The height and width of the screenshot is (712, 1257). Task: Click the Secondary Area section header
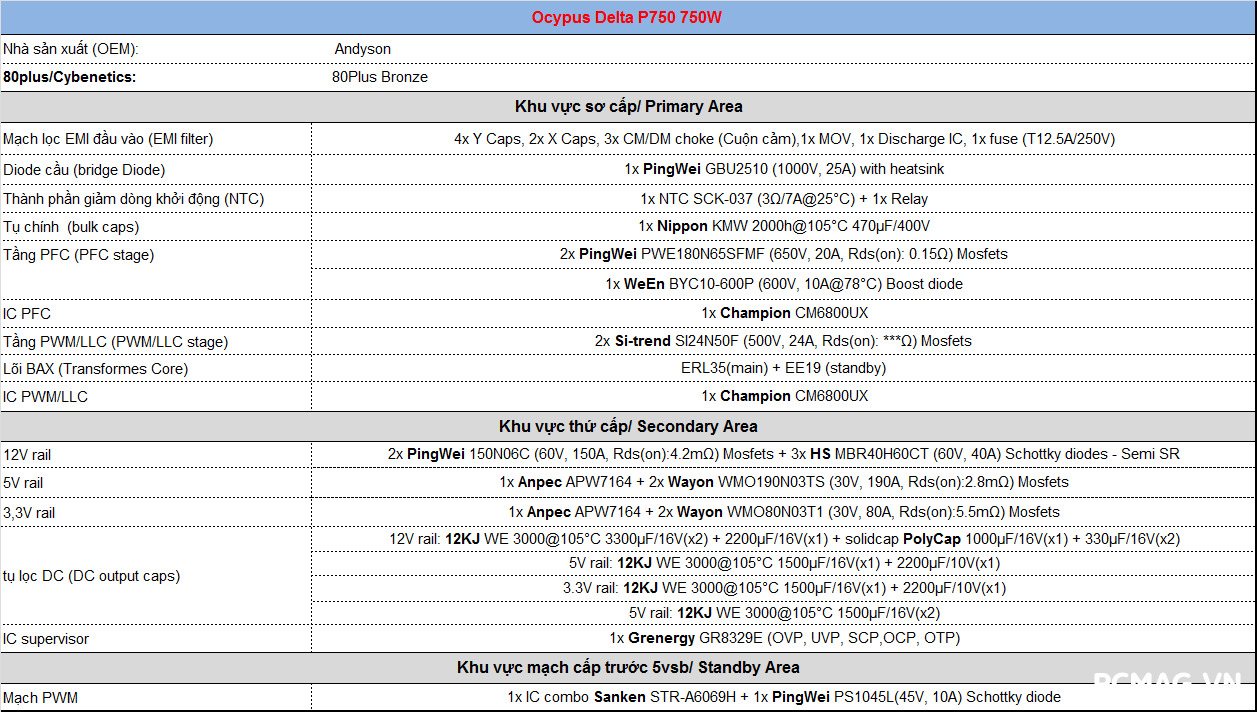[628, 426]
